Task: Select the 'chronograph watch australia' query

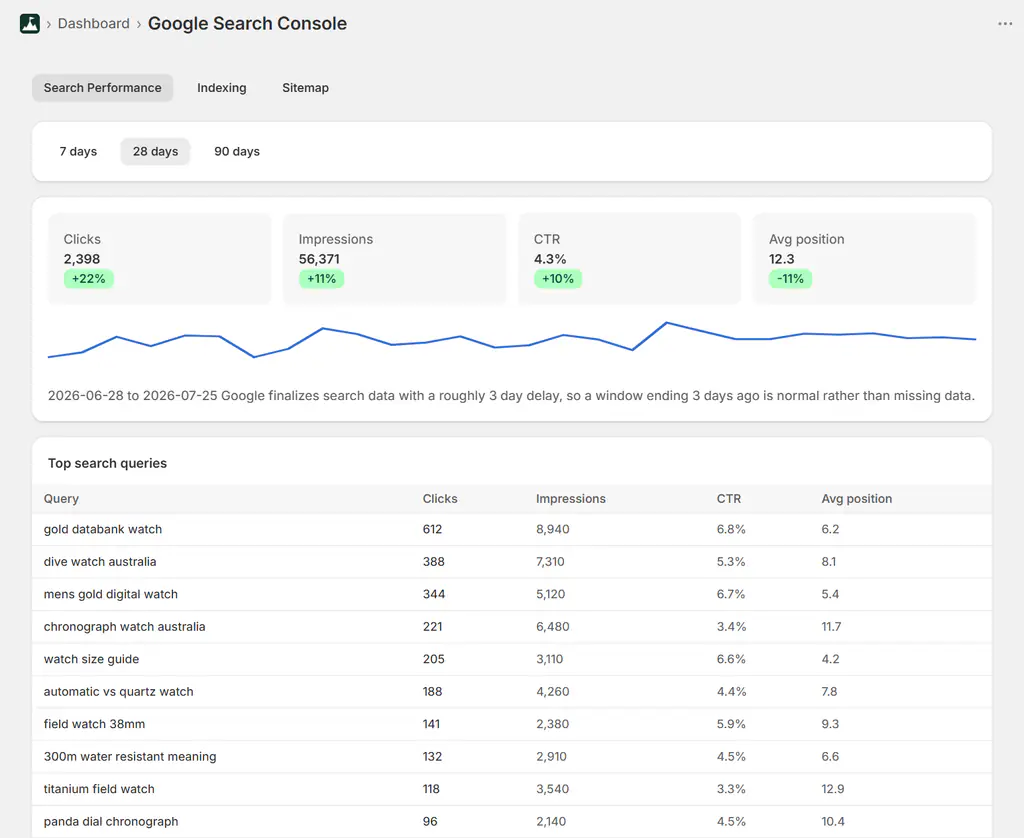Action: [124, 626]
